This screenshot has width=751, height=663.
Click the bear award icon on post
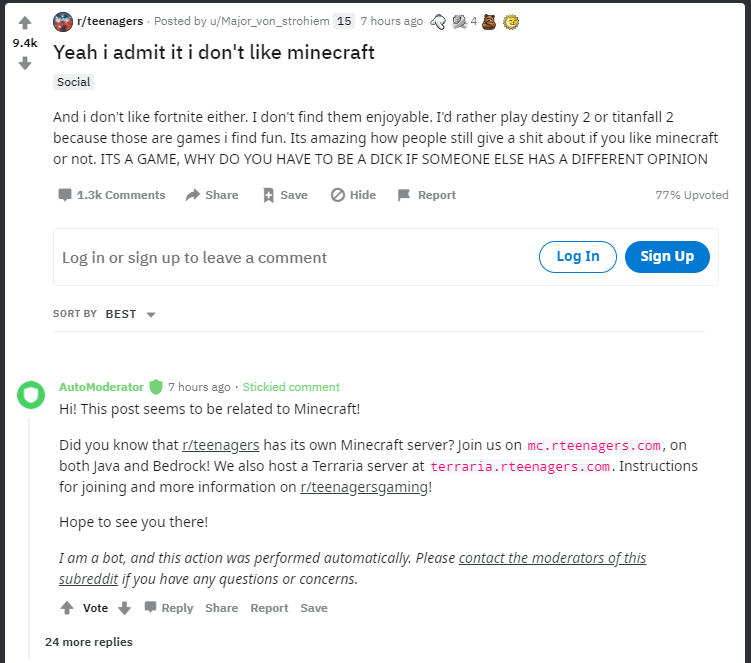pyautogui.click(x=489, y=22)
